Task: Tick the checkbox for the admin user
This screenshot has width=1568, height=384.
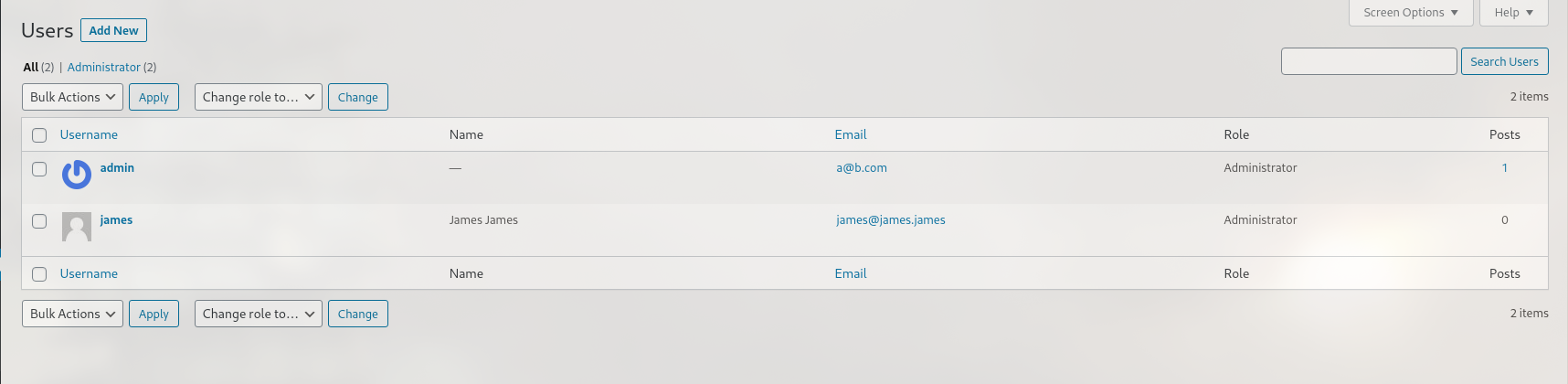Action: (x=39, y=169)
